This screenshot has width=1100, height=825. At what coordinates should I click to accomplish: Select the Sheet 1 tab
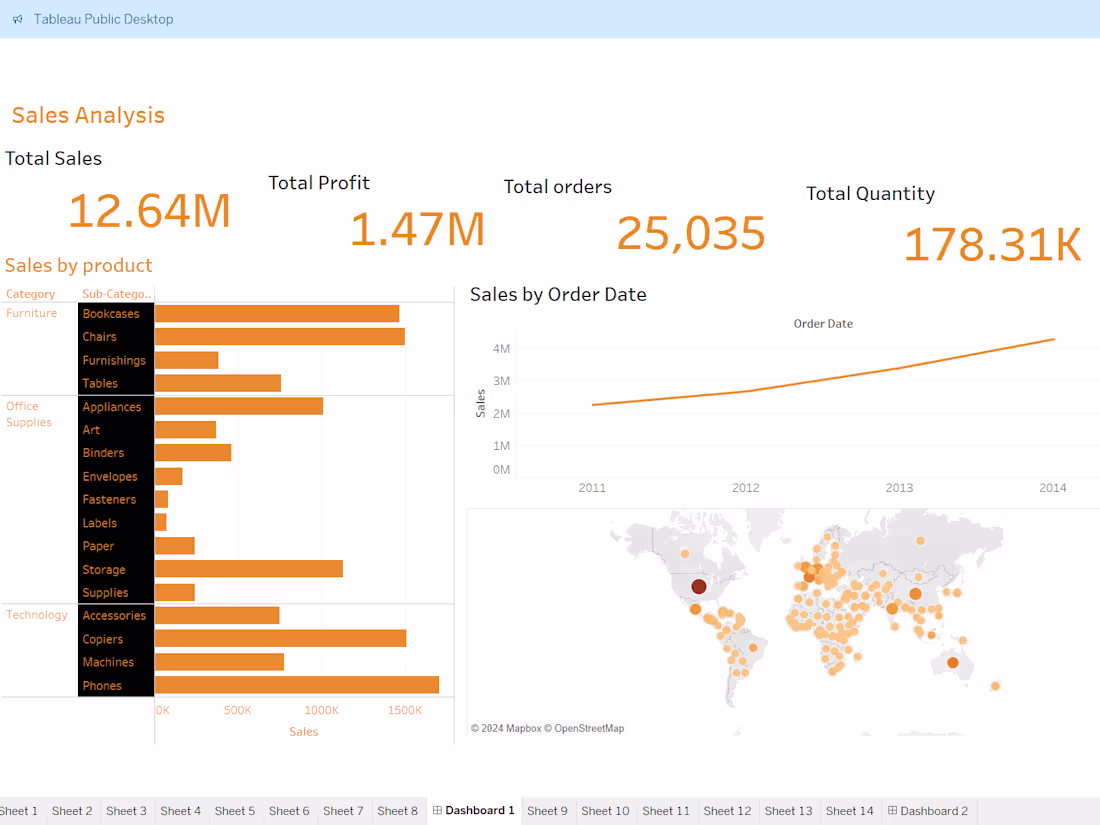[18, 811]
